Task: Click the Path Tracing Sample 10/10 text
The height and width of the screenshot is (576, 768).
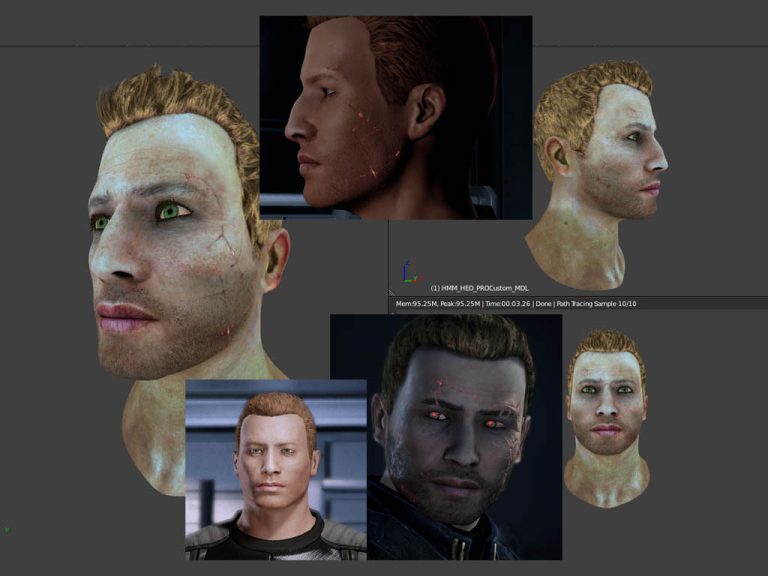Action: pos(596,304)
